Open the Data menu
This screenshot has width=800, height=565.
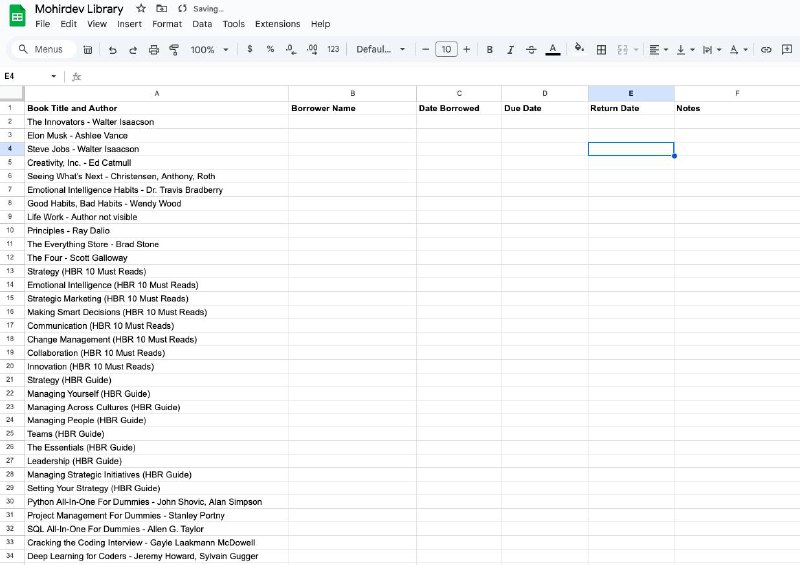(202, 24)
